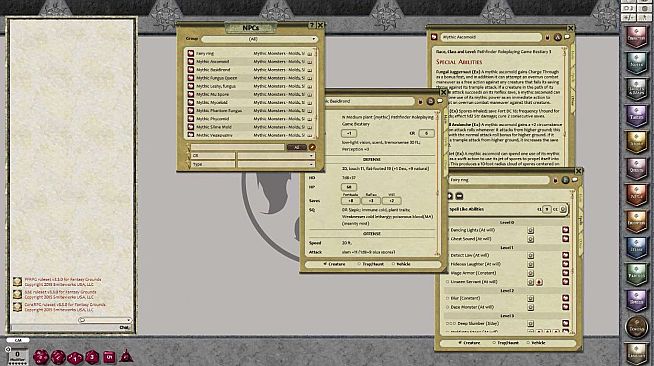This screenshot has height=366, width=654.
Task: Roll the d4 die
Action: pos(126,357)
